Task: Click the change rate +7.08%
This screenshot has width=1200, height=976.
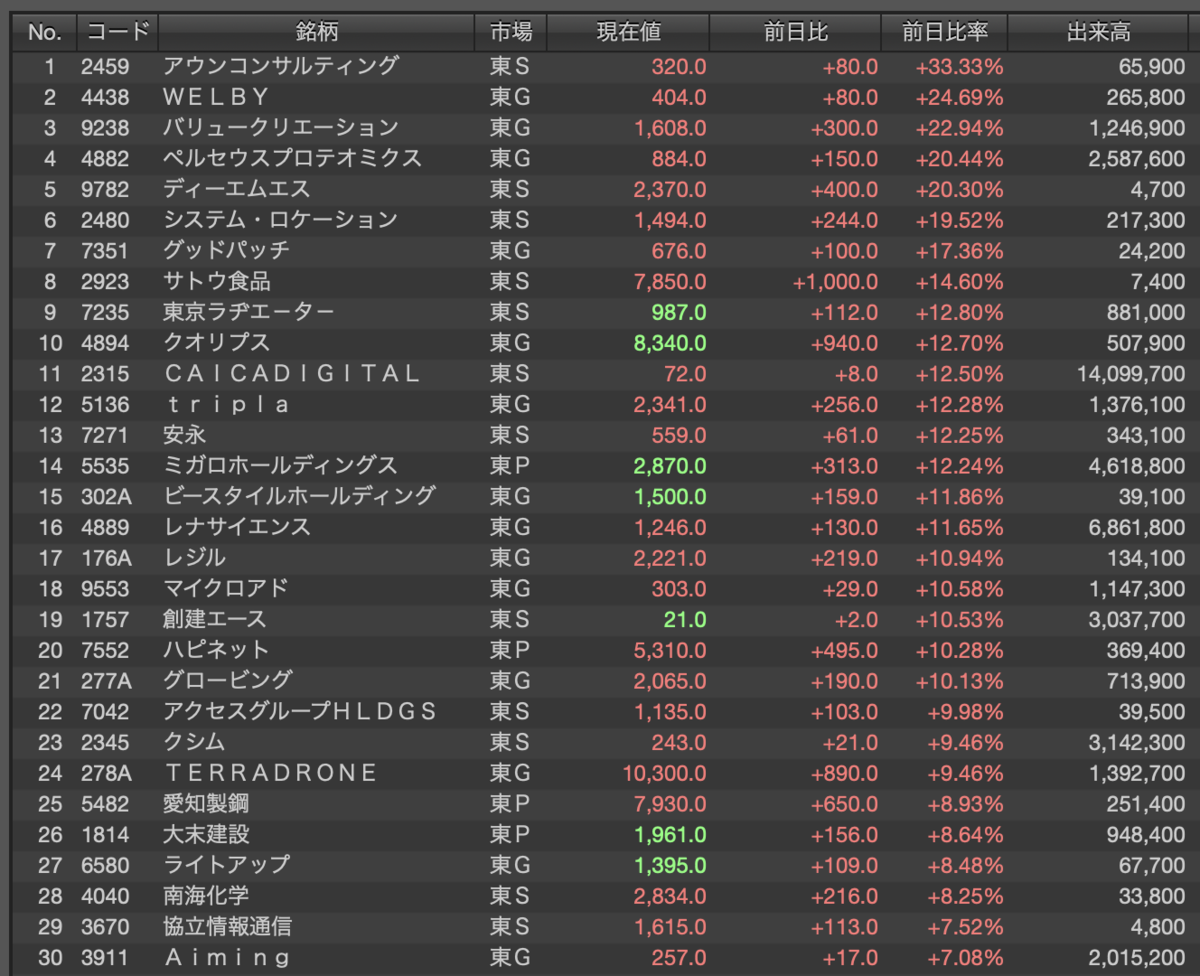Action: click(964, 957)
